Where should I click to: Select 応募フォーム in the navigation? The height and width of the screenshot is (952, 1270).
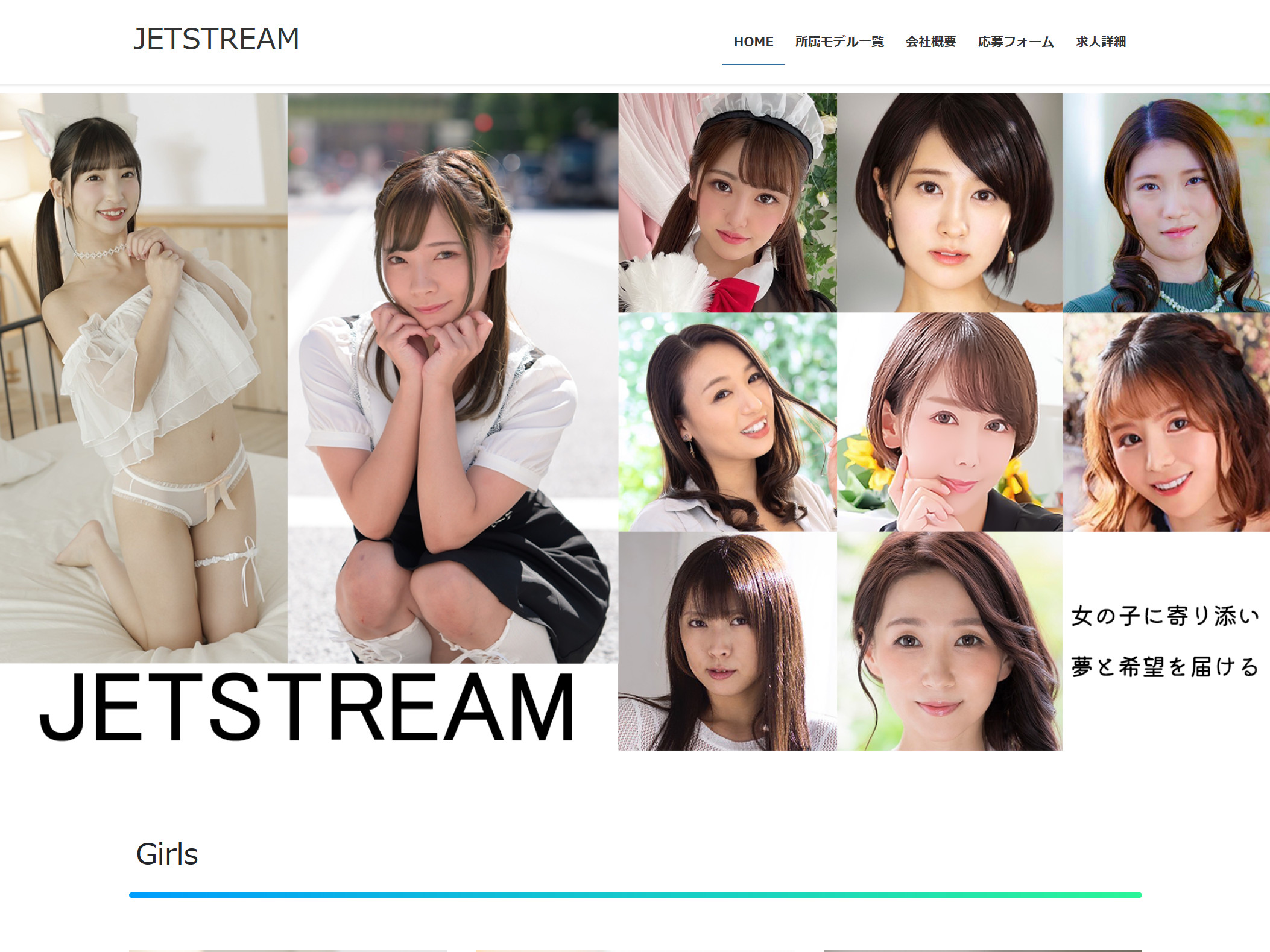coord(1016,42)
